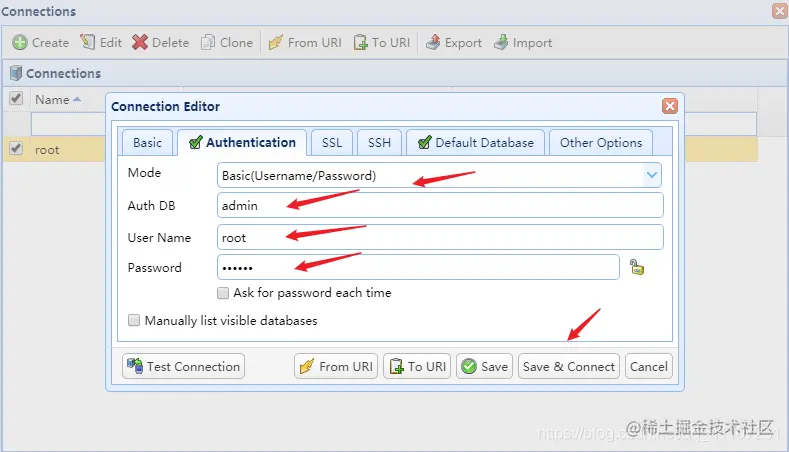Click Cancel in Connection Editor

point(649,366)
